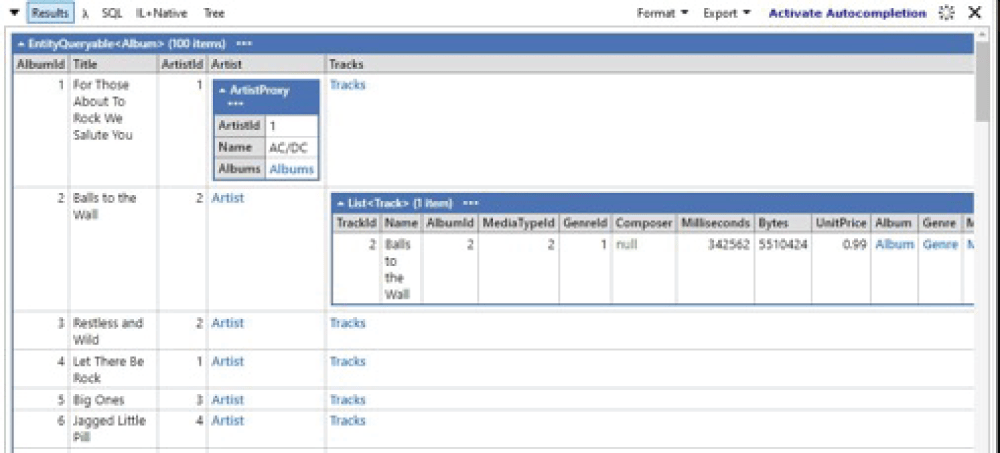Image resolution: width=1000 pixels, height=453 pixels.
Task: Open the lambda (λ) tab
Action: tap(85, 13)
